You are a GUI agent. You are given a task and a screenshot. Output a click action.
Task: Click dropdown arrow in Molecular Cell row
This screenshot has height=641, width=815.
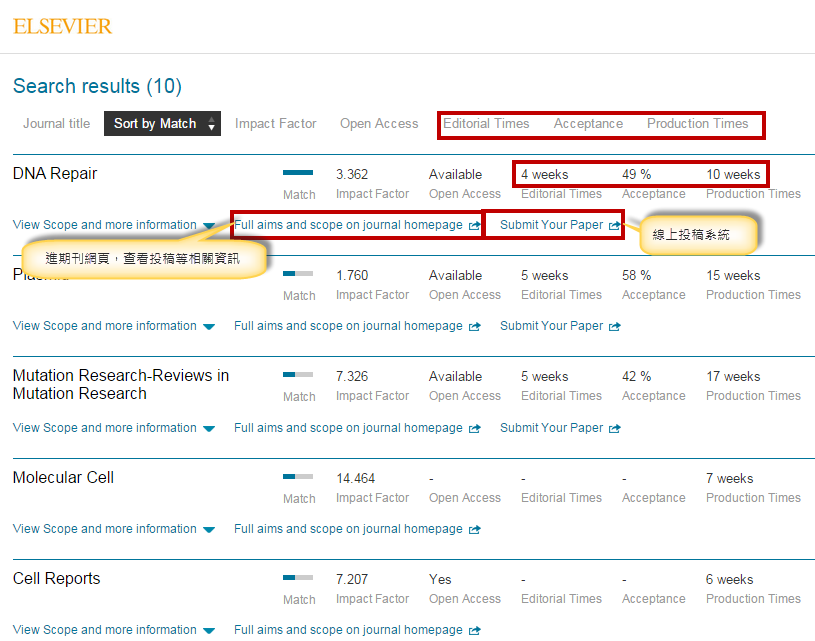coord(209,530)
